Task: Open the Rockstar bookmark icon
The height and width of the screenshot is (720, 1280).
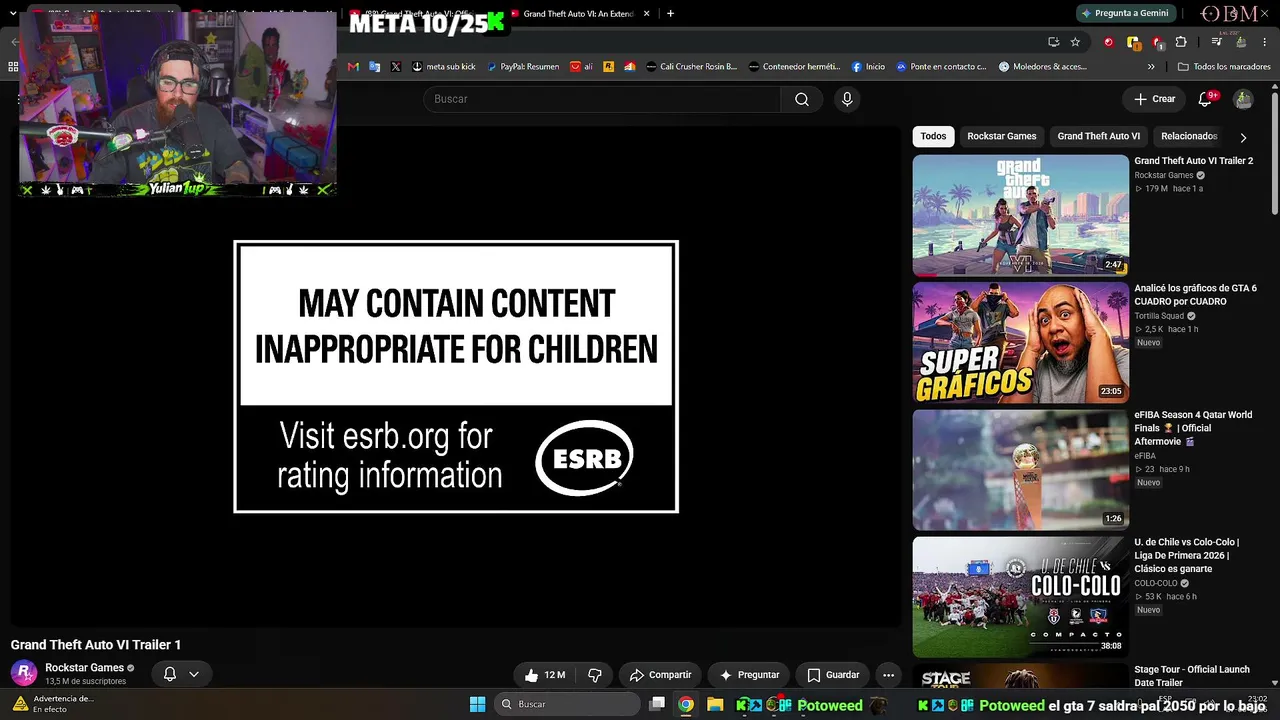Action: click(608, 67)
